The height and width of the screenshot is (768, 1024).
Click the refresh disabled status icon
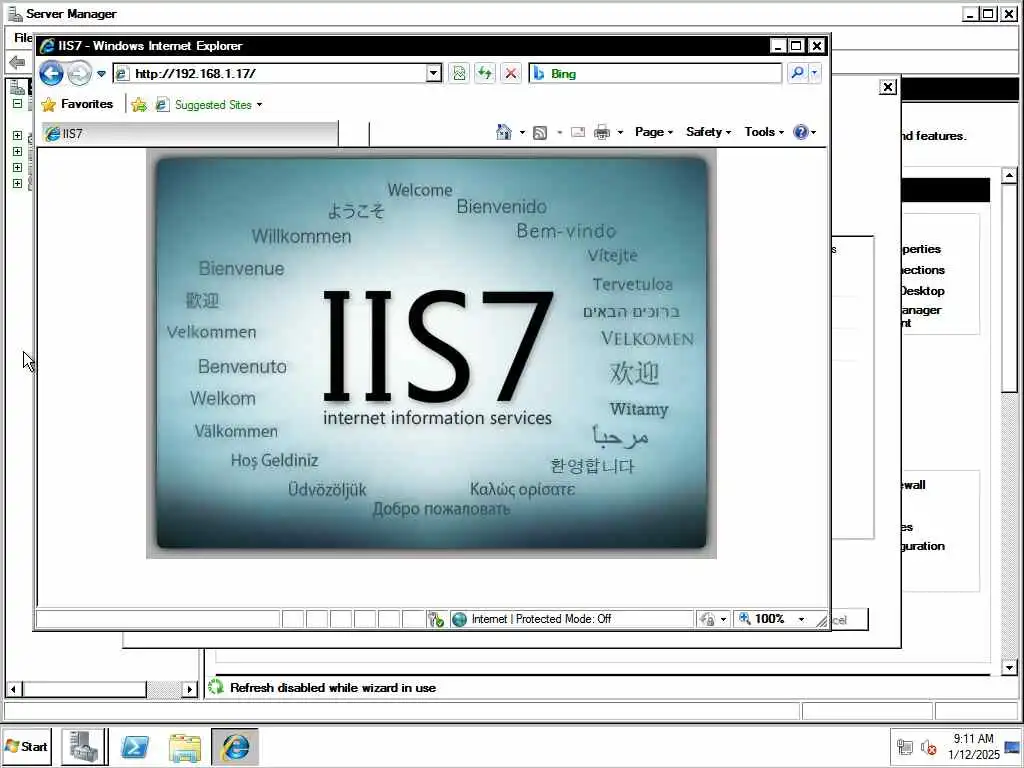[x=216, y=687]
